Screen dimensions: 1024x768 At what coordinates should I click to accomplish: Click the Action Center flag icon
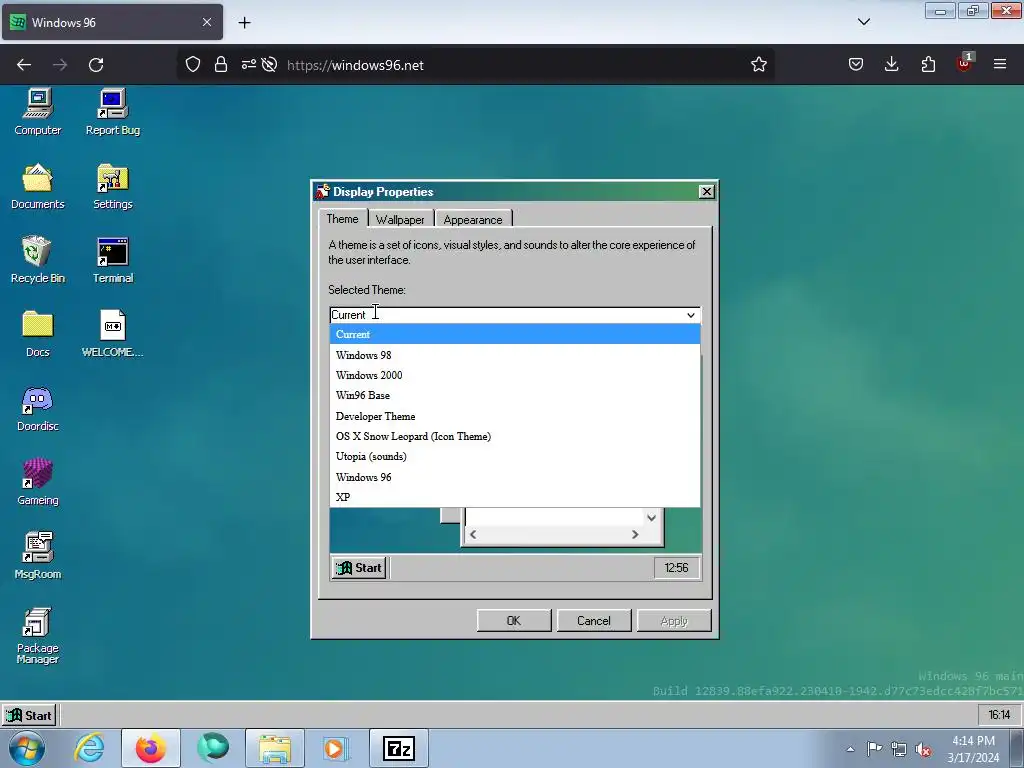tap(874, 749)
